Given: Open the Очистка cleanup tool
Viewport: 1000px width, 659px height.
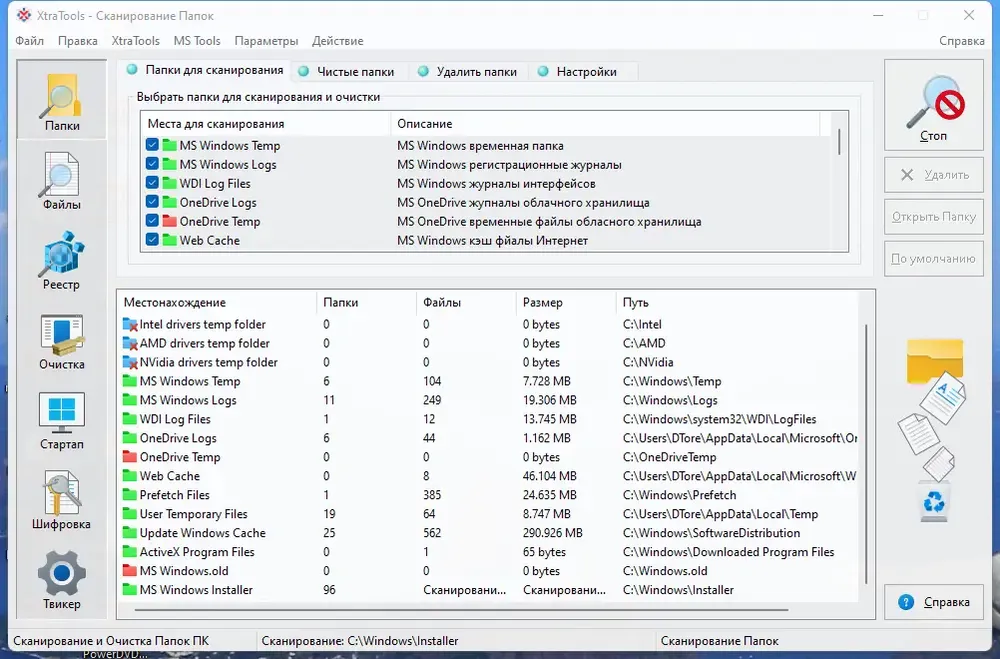Looking at the screenshot, I should coord(62,341).
